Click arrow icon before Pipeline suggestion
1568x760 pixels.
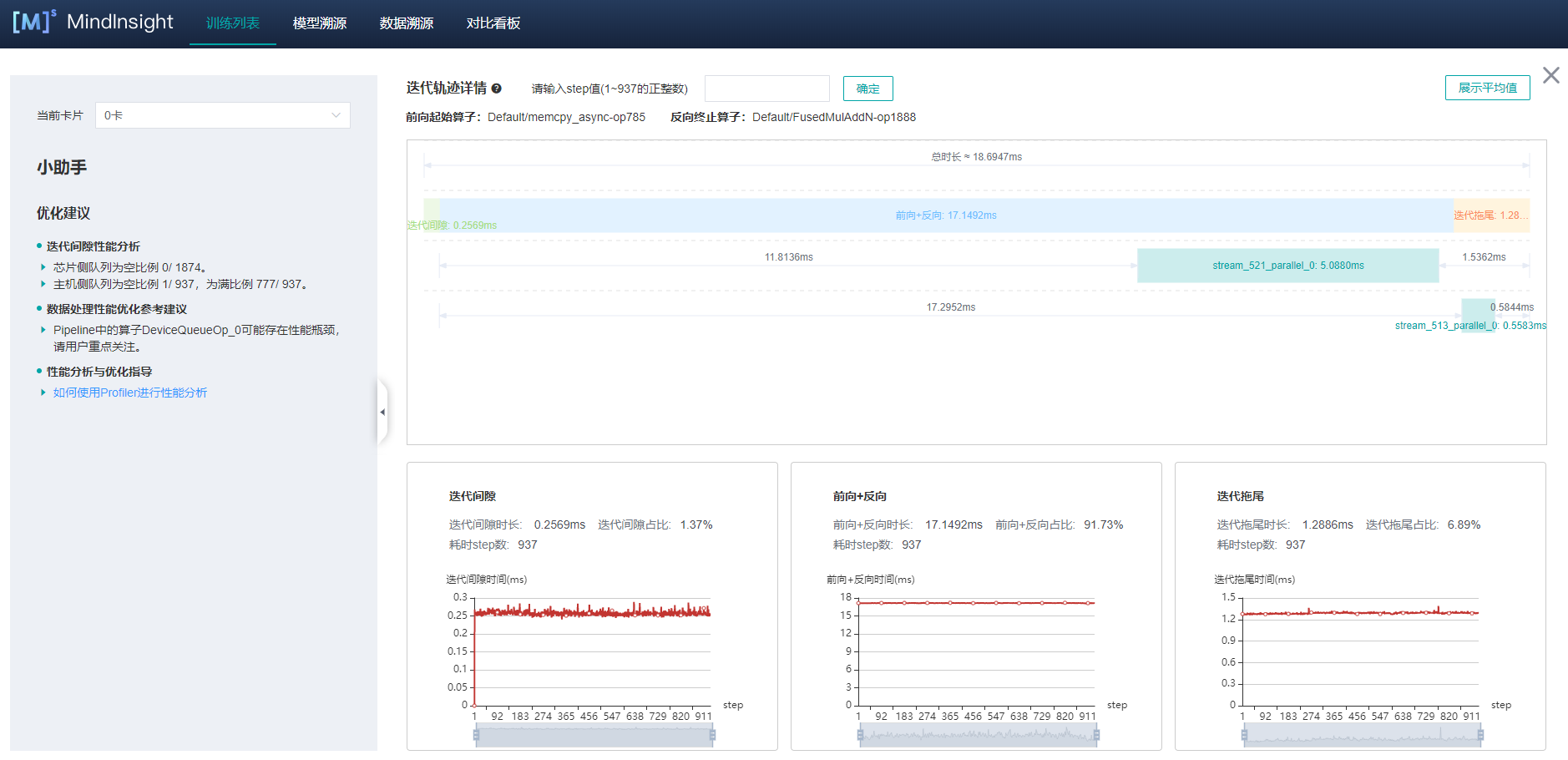pos(43,330)
